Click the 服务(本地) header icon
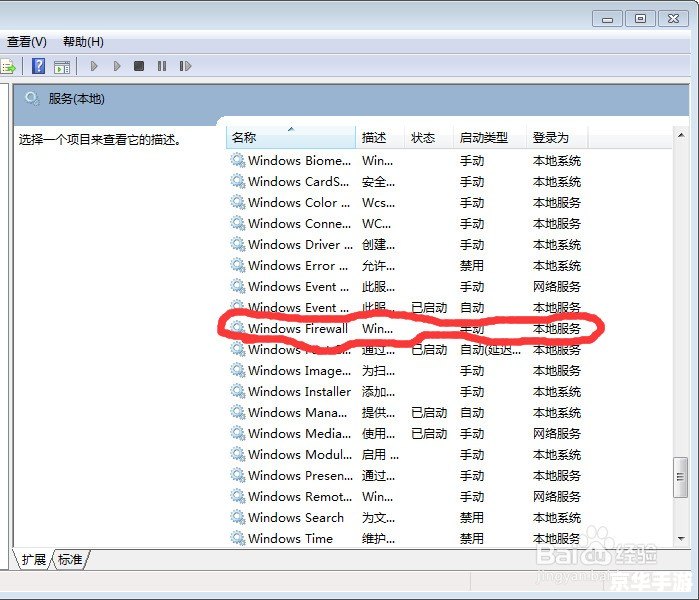The height and width of the screenshot is (600, 699). coord(32,98)
